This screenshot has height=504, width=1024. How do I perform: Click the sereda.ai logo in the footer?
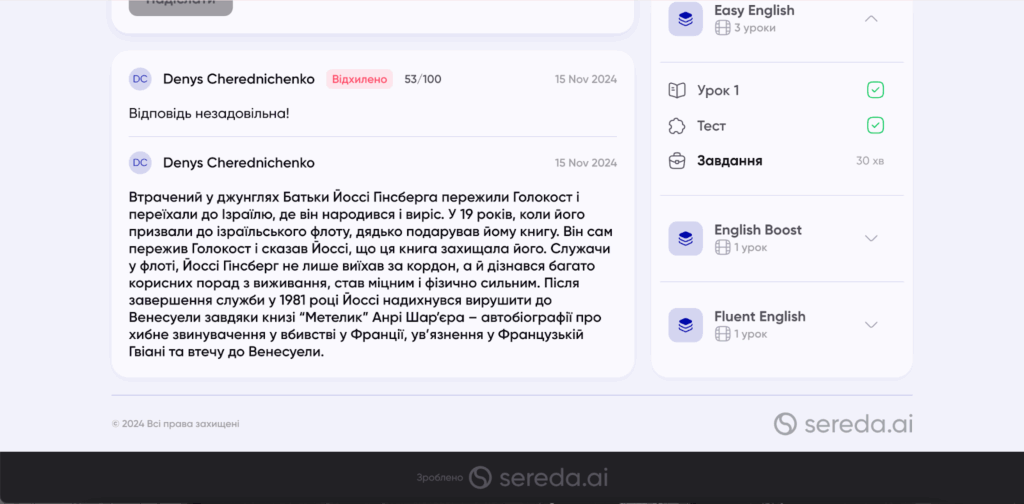click(844, 424)
